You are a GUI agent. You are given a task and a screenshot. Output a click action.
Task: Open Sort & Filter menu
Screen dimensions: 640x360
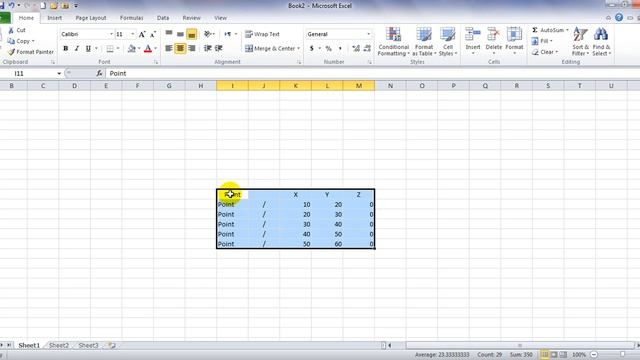click(x=580, y=42)
